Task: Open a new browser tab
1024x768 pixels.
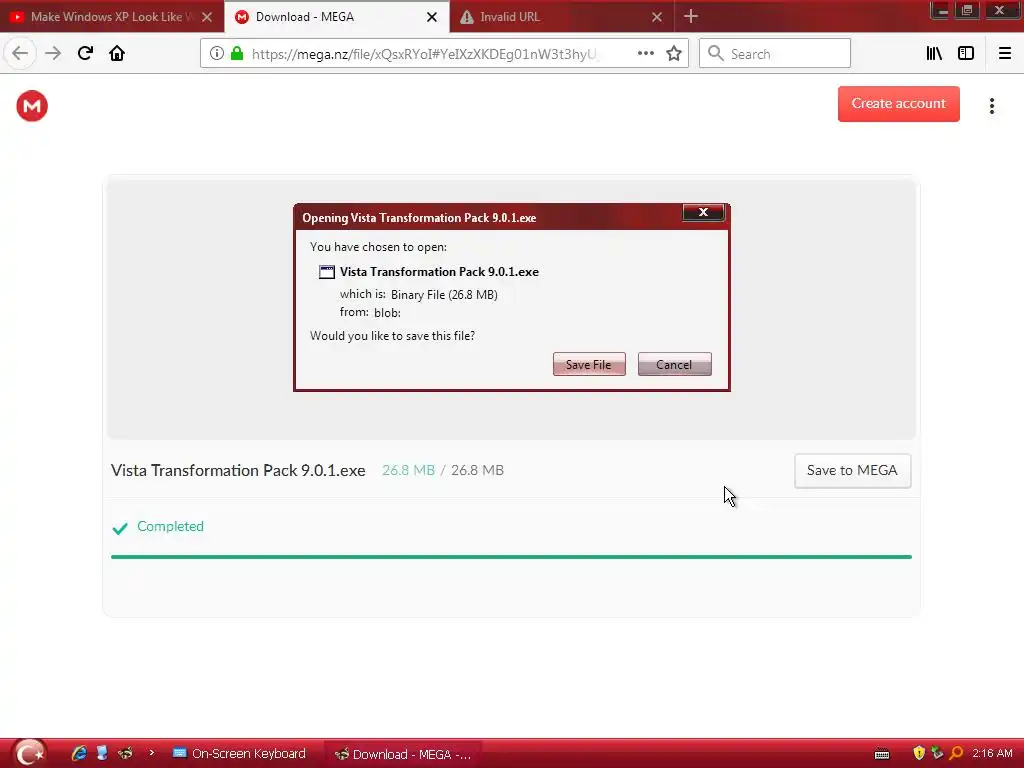Action: coord(691,17)
